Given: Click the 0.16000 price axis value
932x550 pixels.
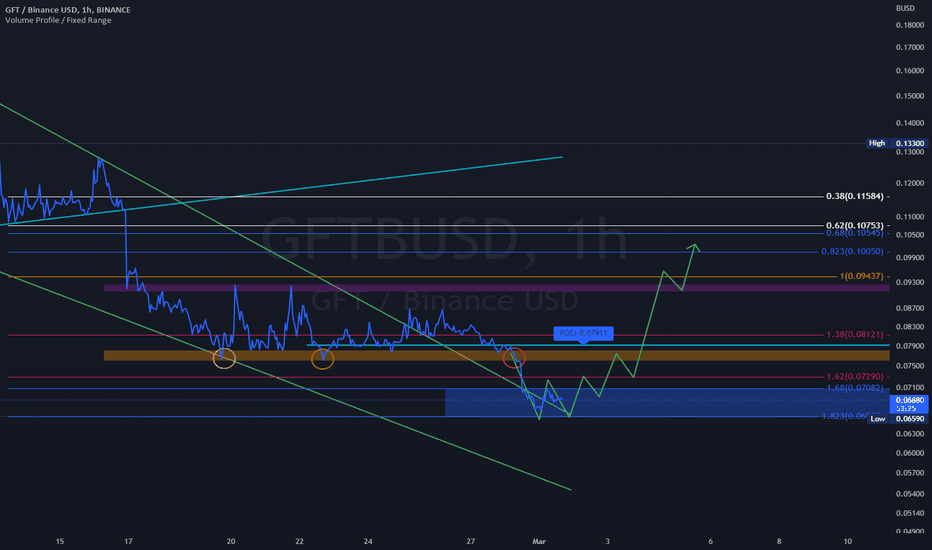Looking at the screenshot, I should point(909,71).
